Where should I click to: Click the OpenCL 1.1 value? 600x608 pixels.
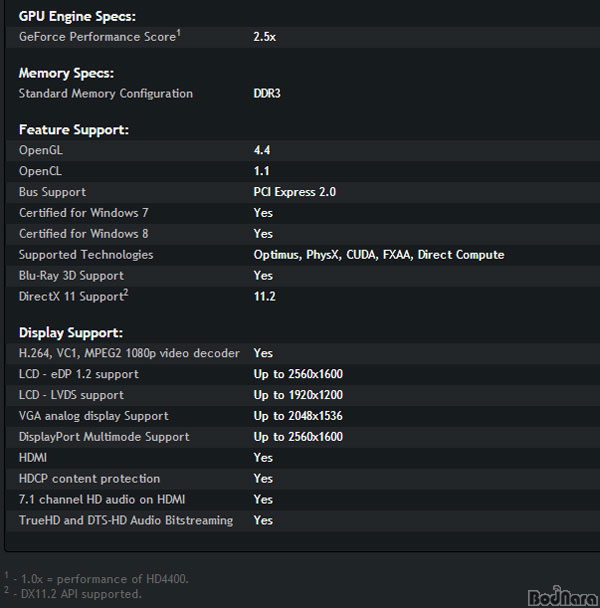pos(261,171)
